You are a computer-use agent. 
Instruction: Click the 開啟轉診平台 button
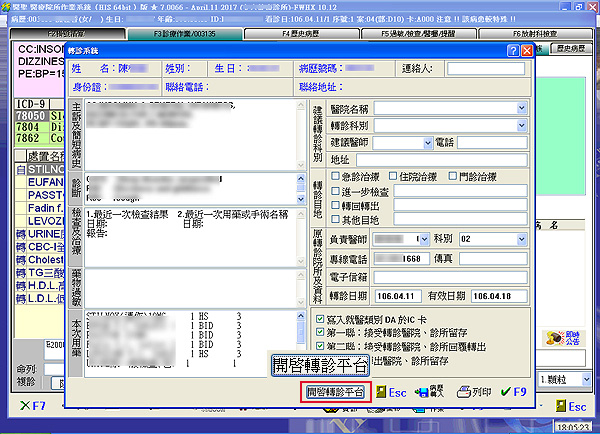click(x=336, y=392)
